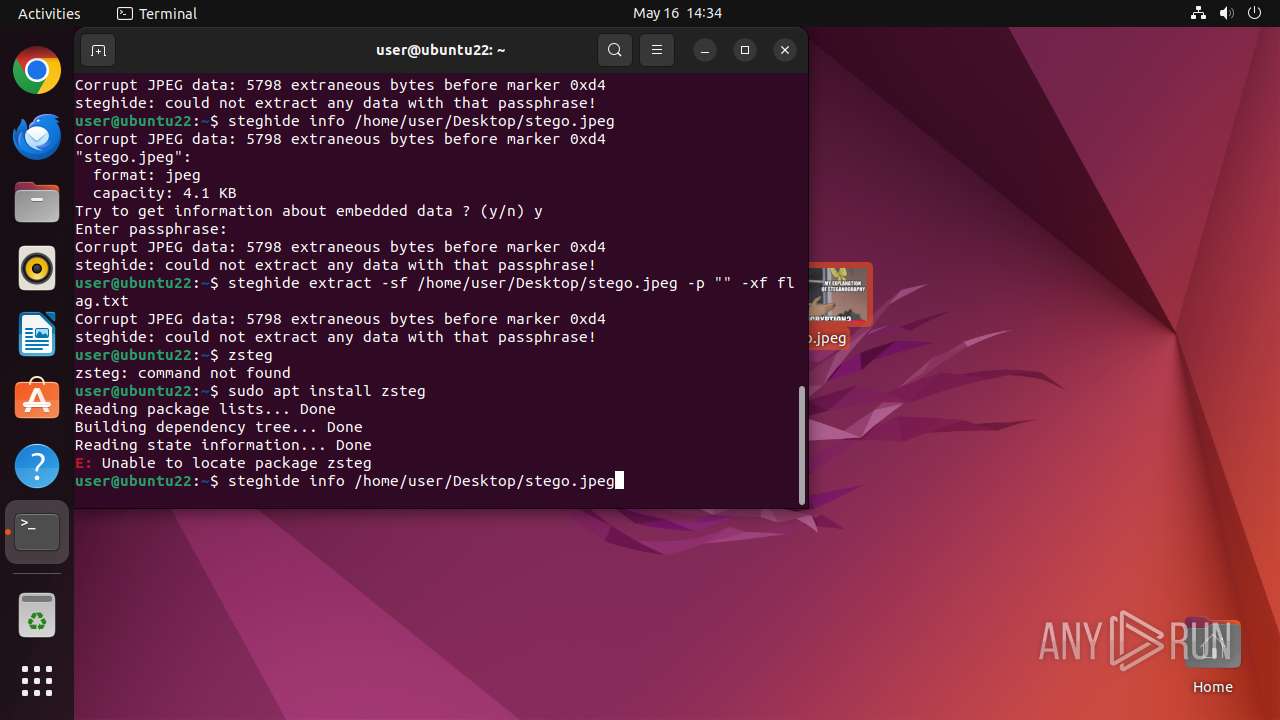Open the Activities overview

pos(49,13)
